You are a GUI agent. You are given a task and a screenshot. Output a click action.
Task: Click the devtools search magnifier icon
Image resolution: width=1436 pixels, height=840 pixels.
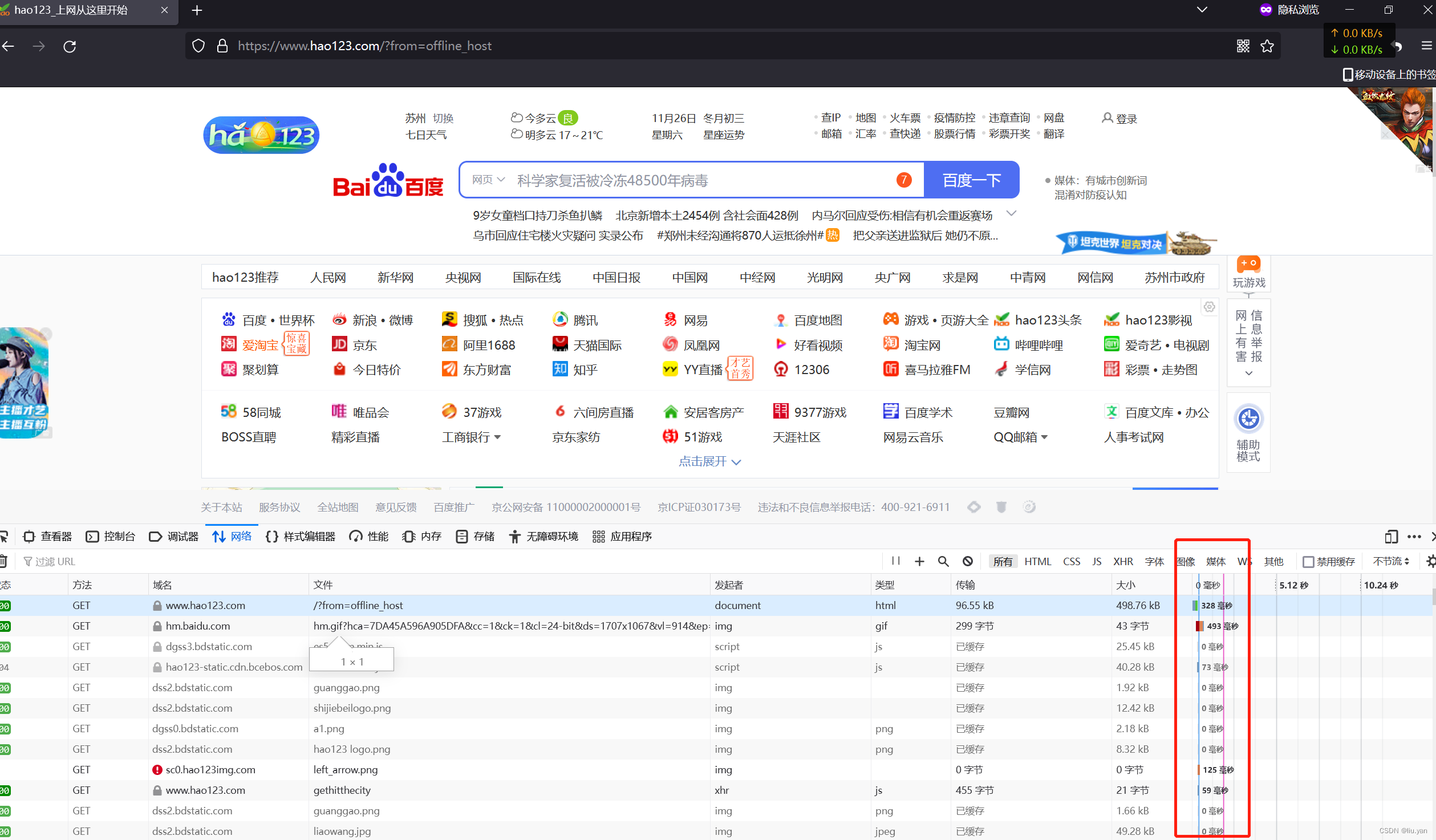[x=943, y=562]
